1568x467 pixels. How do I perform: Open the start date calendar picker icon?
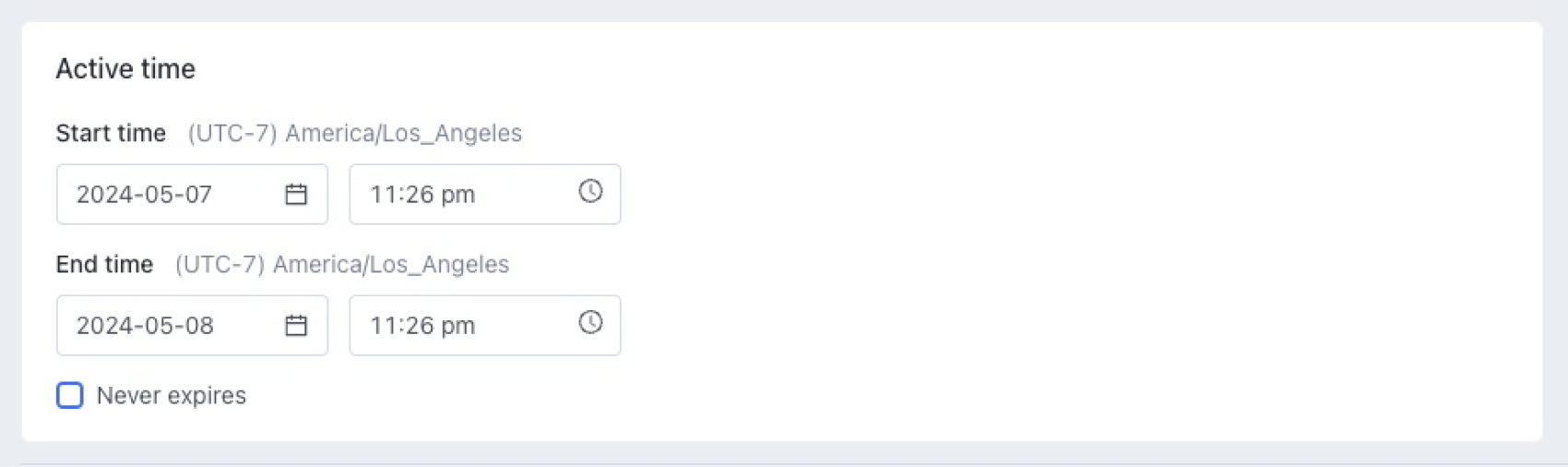tap(296, 195)
